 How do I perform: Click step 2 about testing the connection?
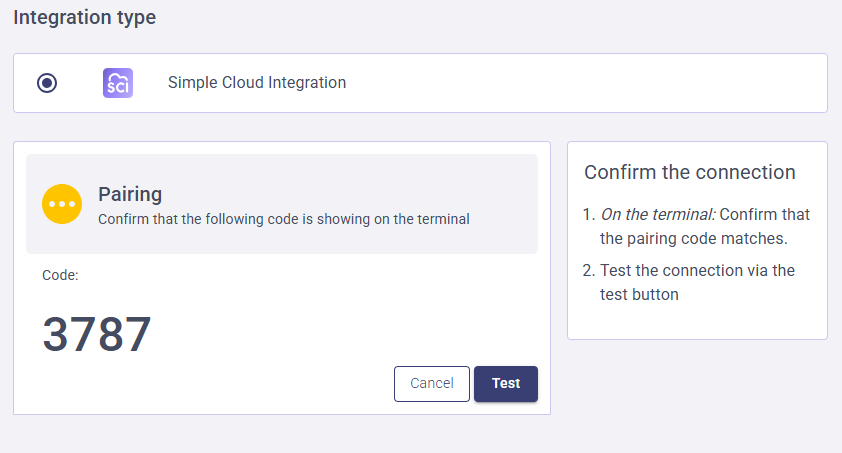pos(697,270)
